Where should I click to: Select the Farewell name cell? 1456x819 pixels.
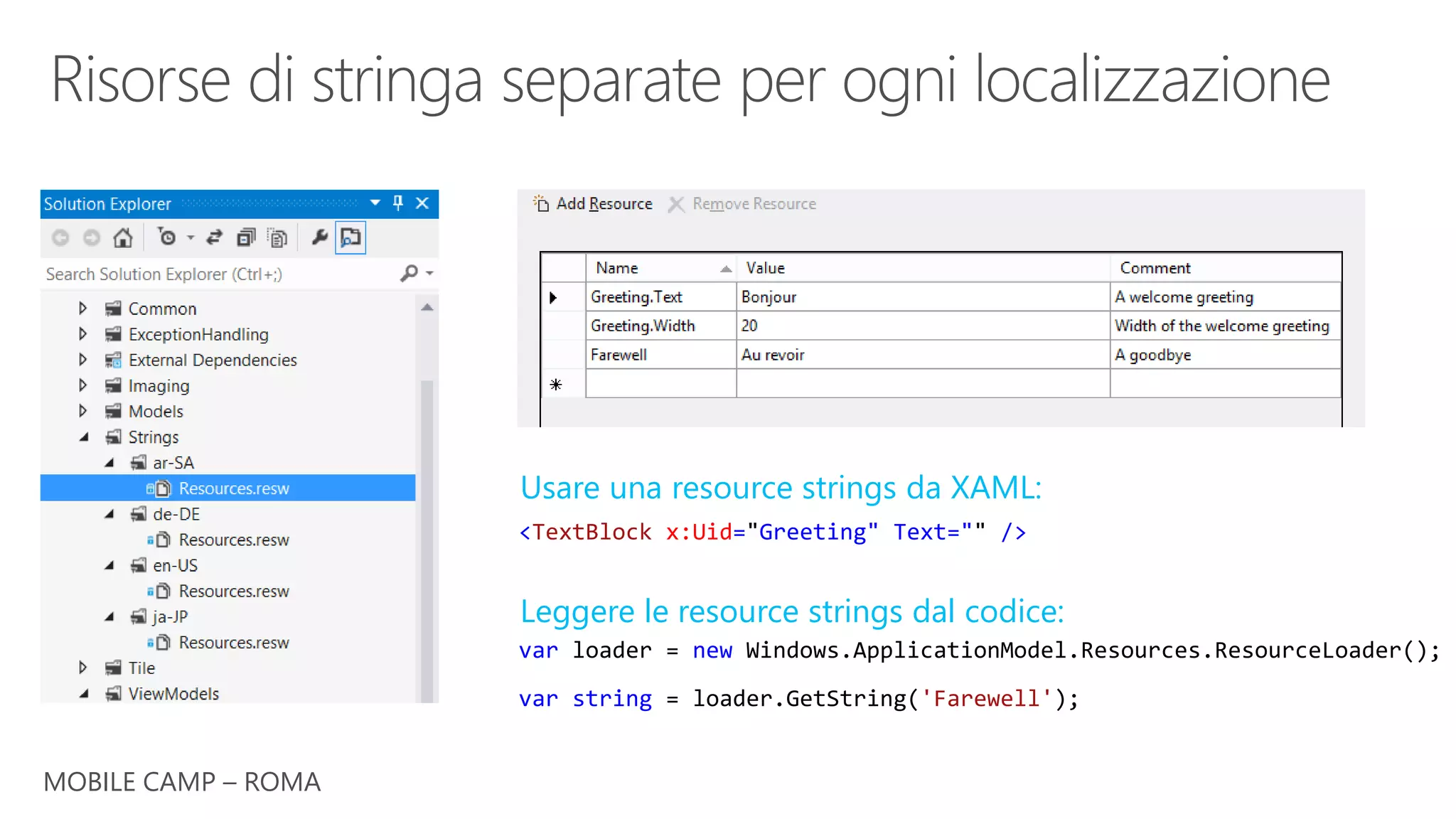coord(661,355)
